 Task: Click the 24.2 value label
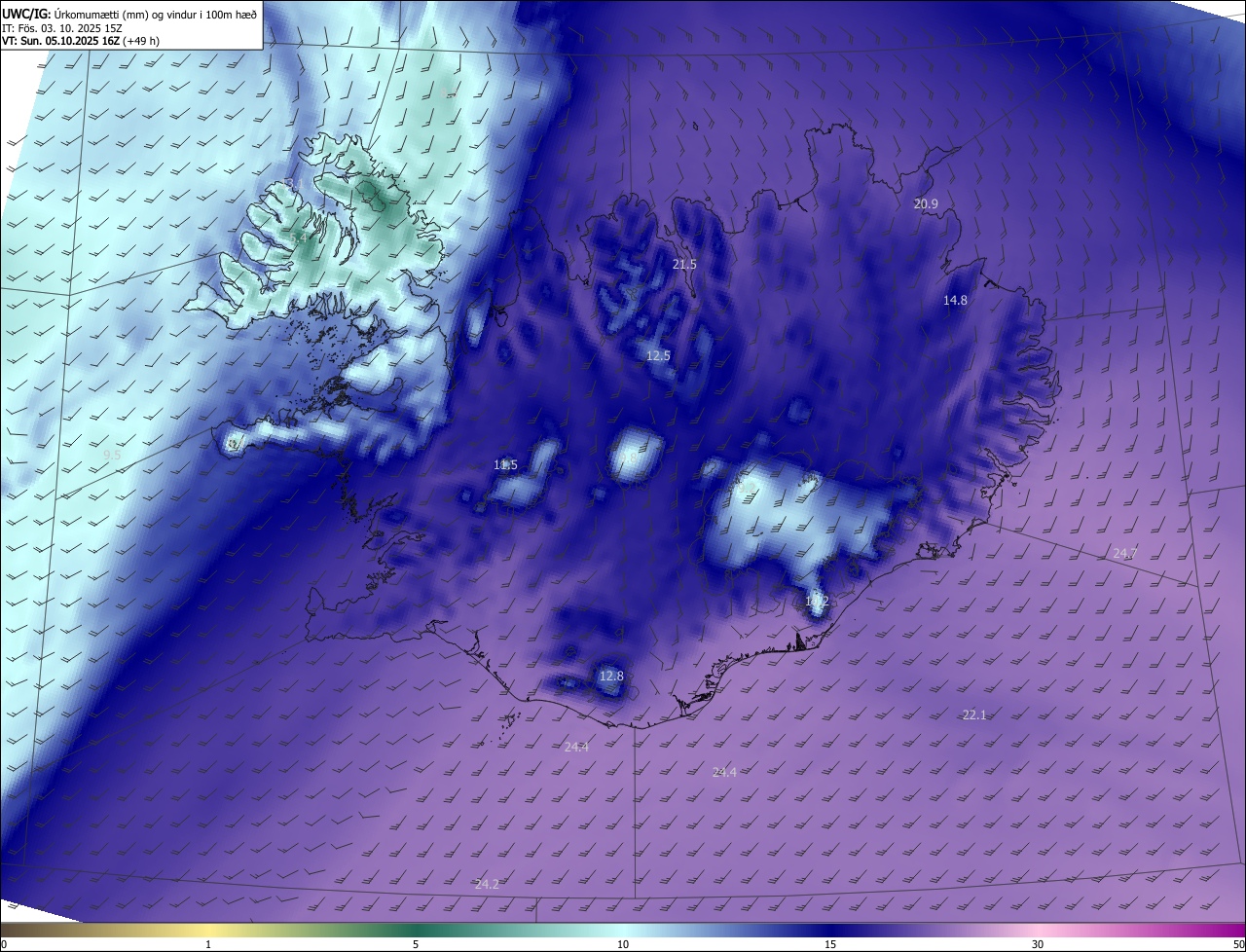pyautogui.click(x=487, y=885)
